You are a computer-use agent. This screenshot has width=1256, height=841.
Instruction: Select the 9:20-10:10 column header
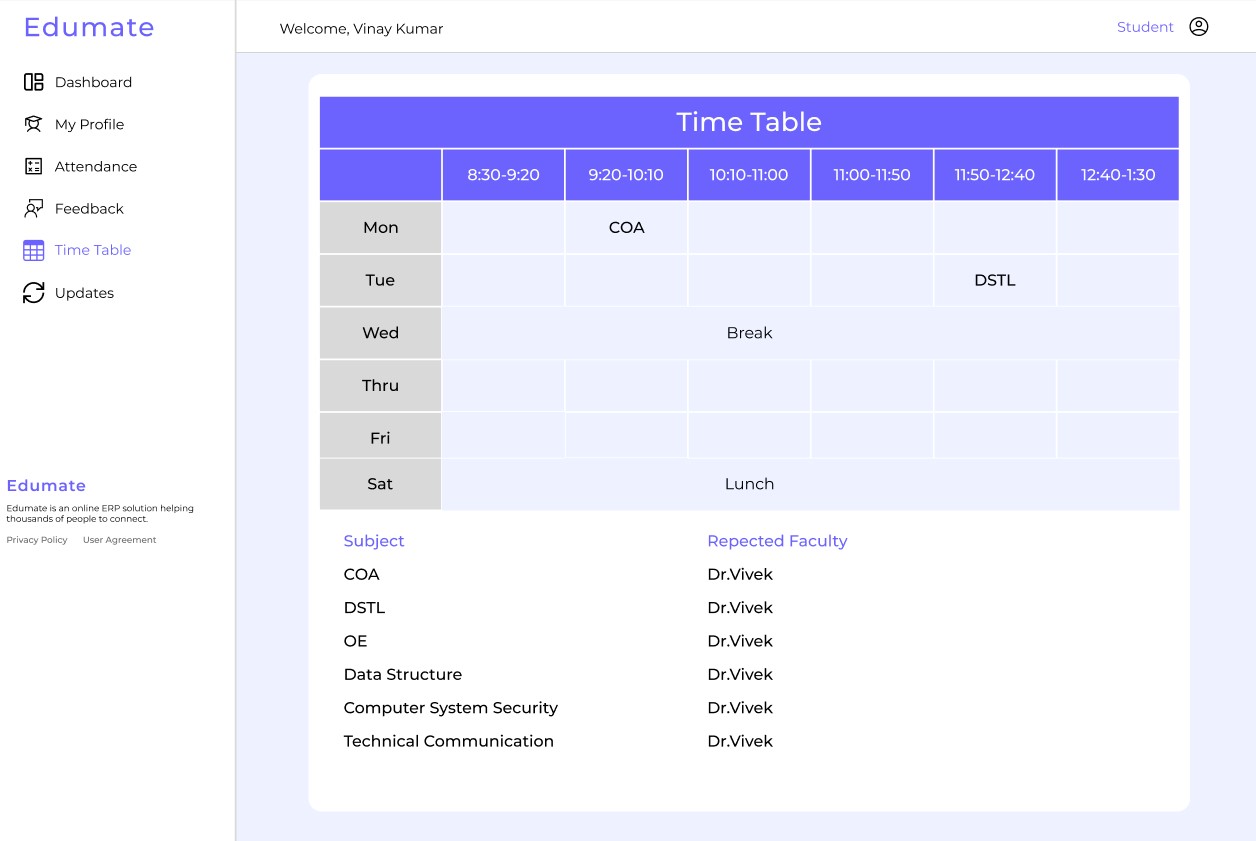tap(626, 175)
